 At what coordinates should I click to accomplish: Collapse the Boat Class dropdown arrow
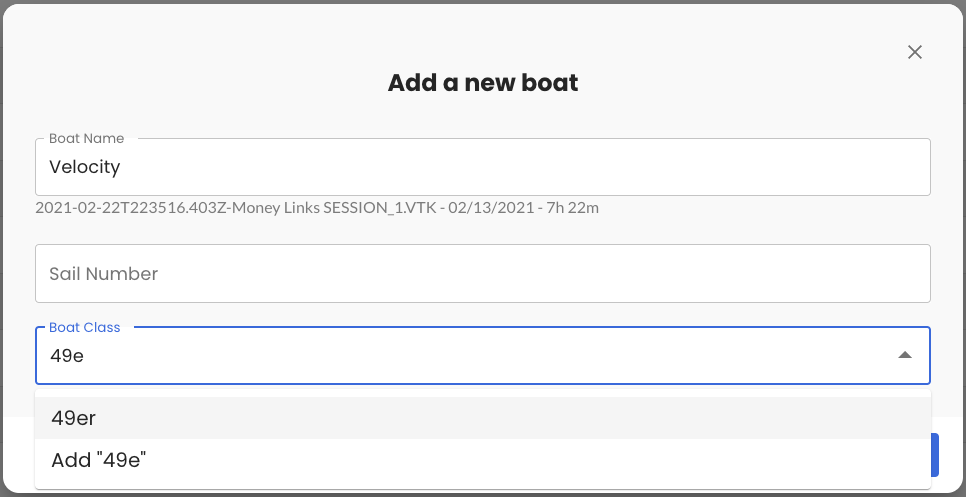[904, 355]
